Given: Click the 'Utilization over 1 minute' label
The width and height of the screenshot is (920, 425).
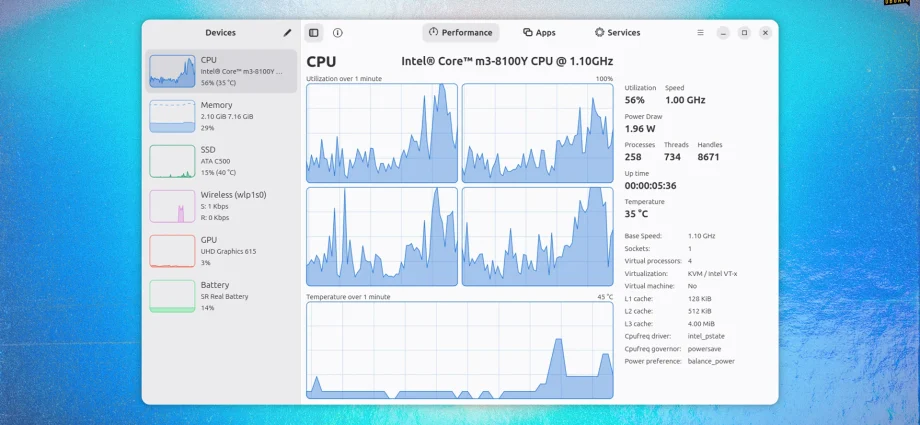Looking at the screenshot, I should pos(344,79).
